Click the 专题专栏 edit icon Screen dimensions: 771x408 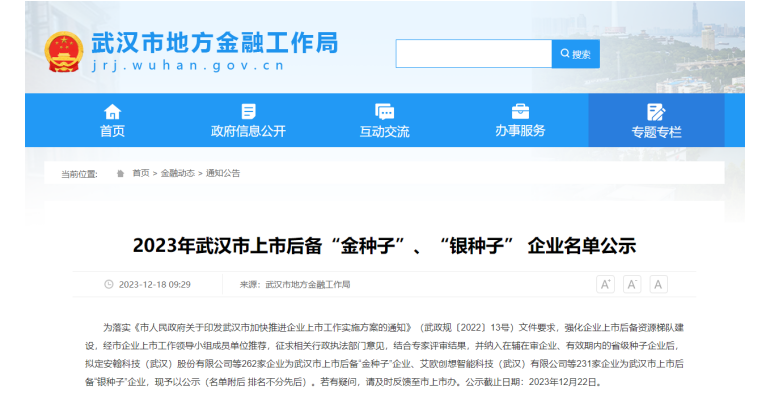click(656, 111)
